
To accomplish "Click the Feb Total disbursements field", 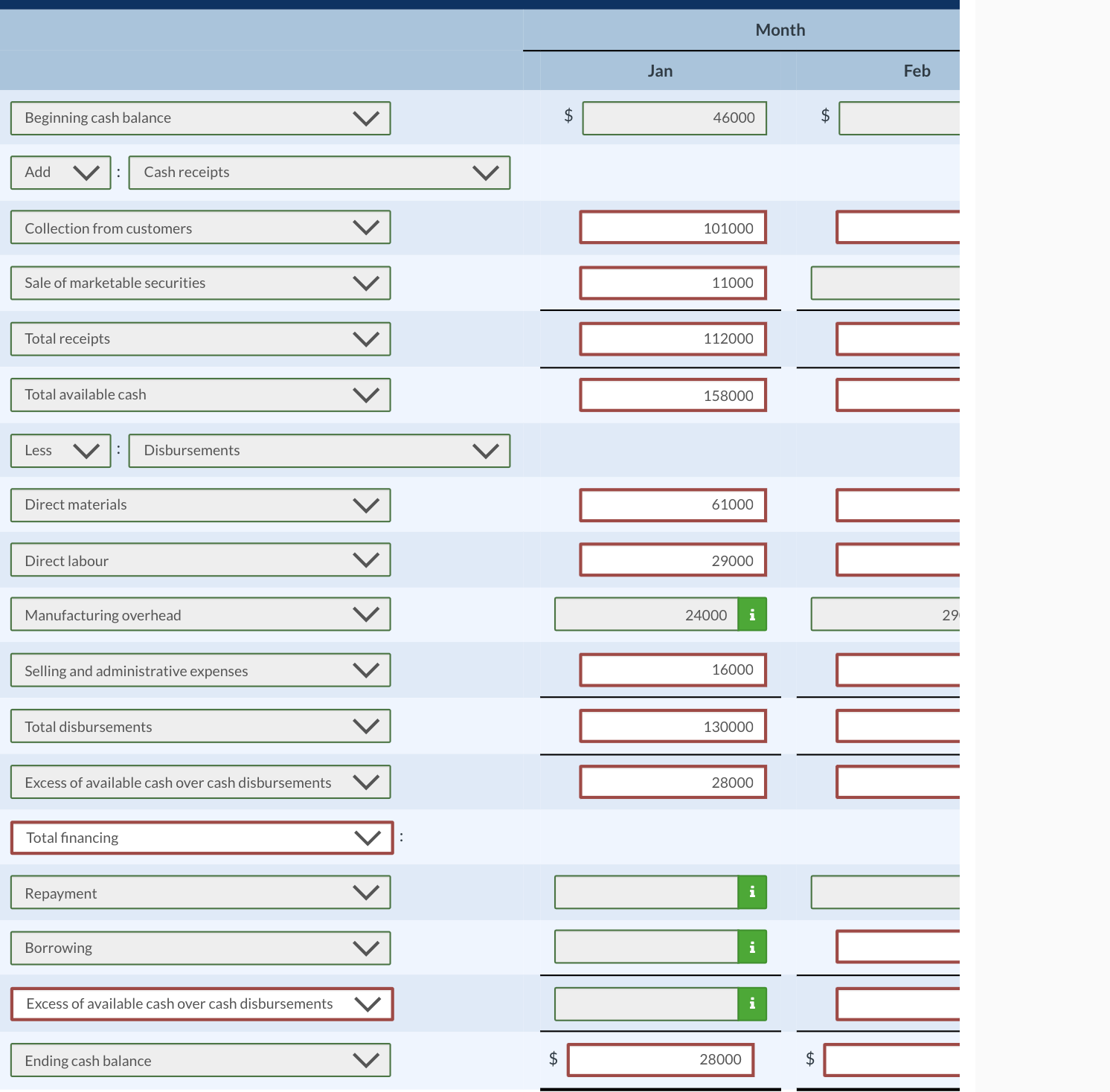I will click(898, 726).
